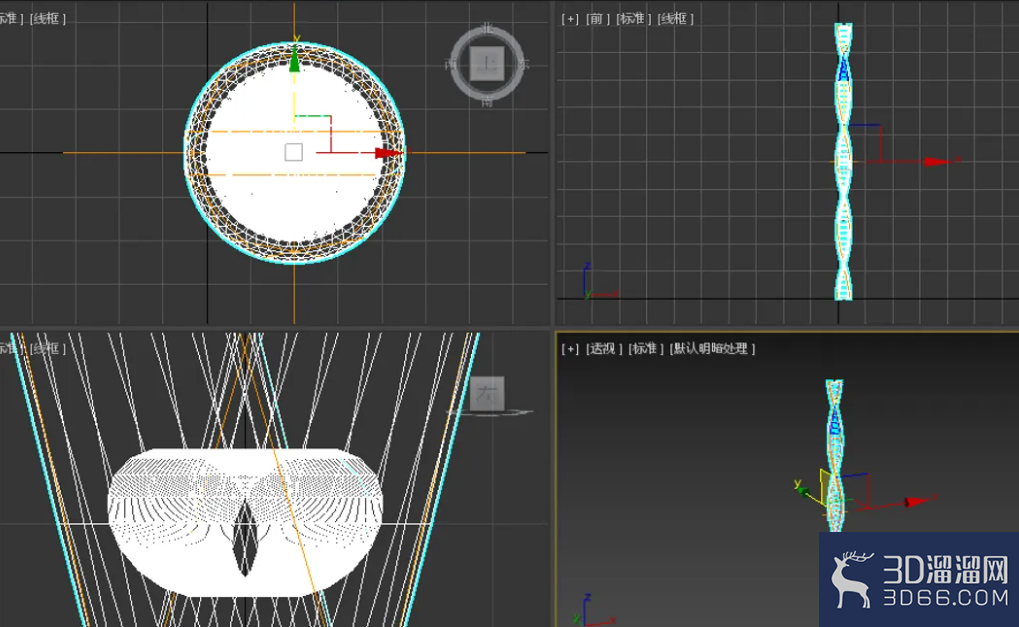
Task: Click the 东 compass label on ViewCube
Action: tap(524, 64)
